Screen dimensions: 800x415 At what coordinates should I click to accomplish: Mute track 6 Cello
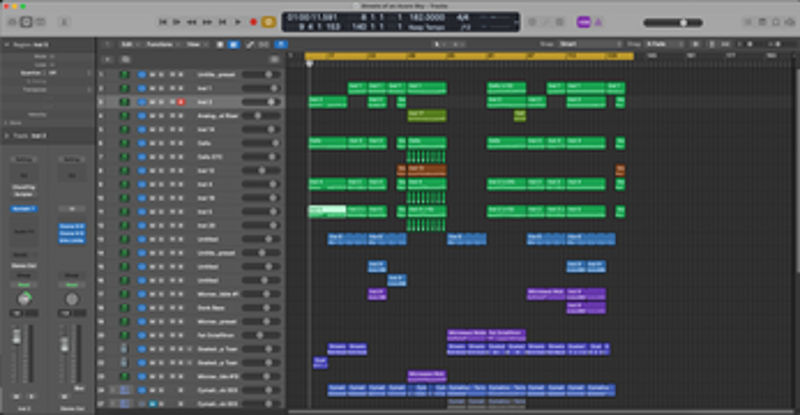tap(153, 143)
